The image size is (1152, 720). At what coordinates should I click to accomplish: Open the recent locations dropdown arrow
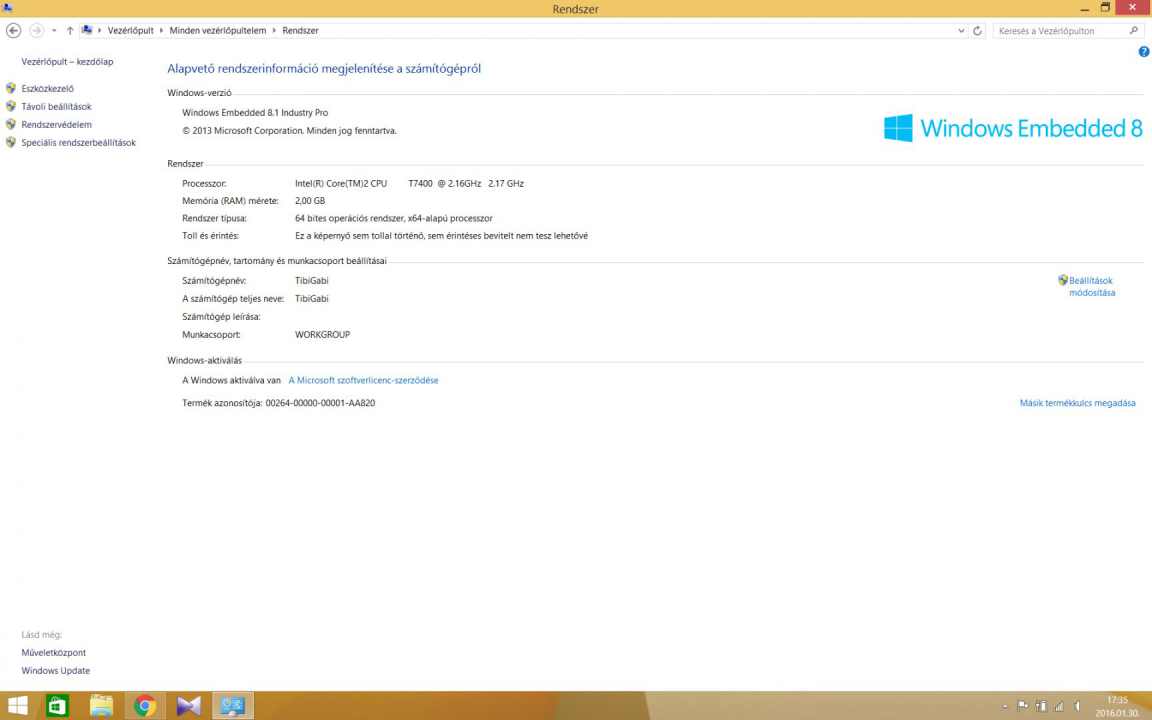coord(54,31)
